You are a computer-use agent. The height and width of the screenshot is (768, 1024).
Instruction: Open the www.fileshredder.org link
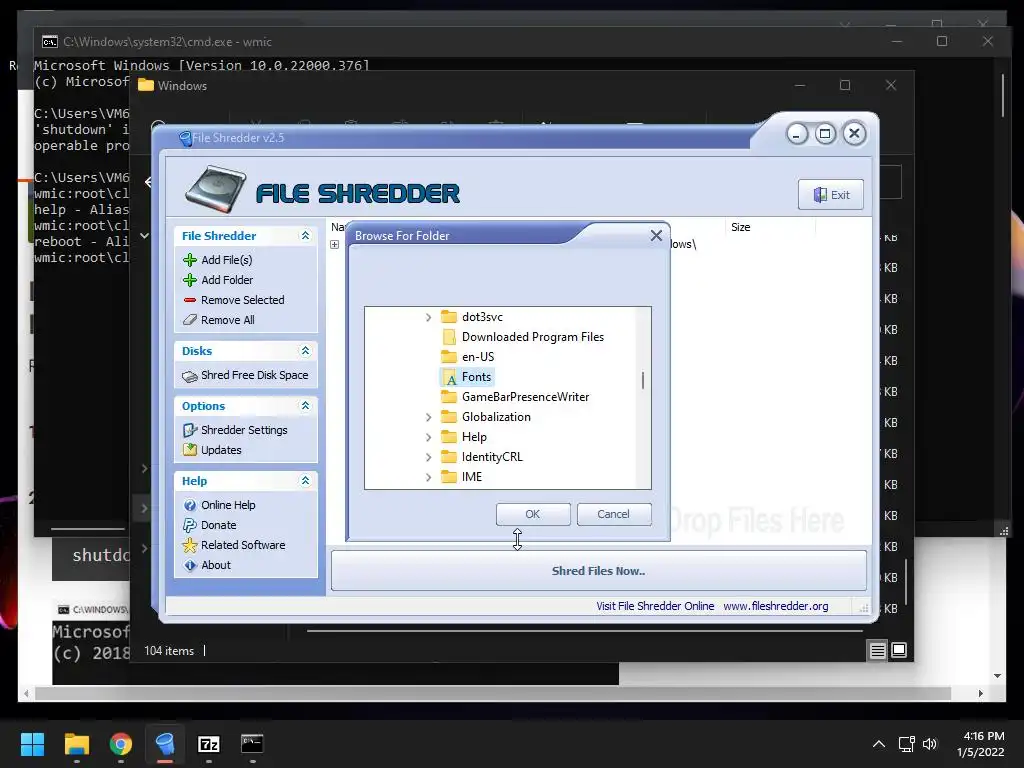(775, 606)
